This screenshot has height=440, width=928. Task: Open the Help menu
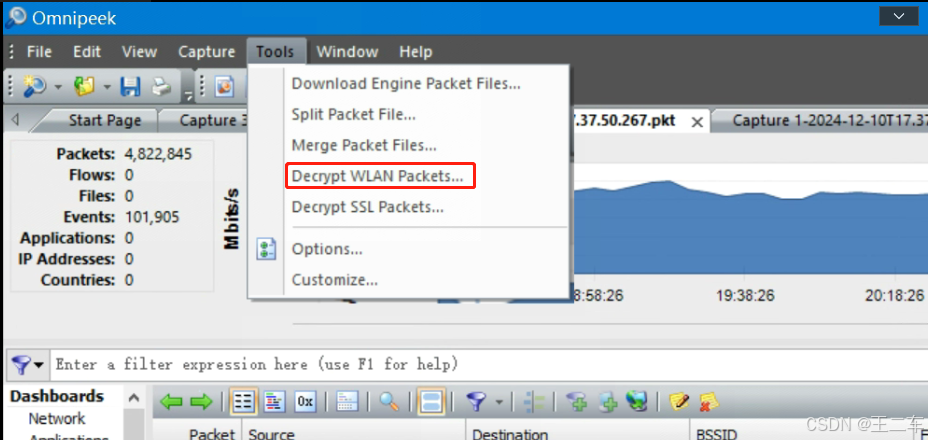point(415,52)
